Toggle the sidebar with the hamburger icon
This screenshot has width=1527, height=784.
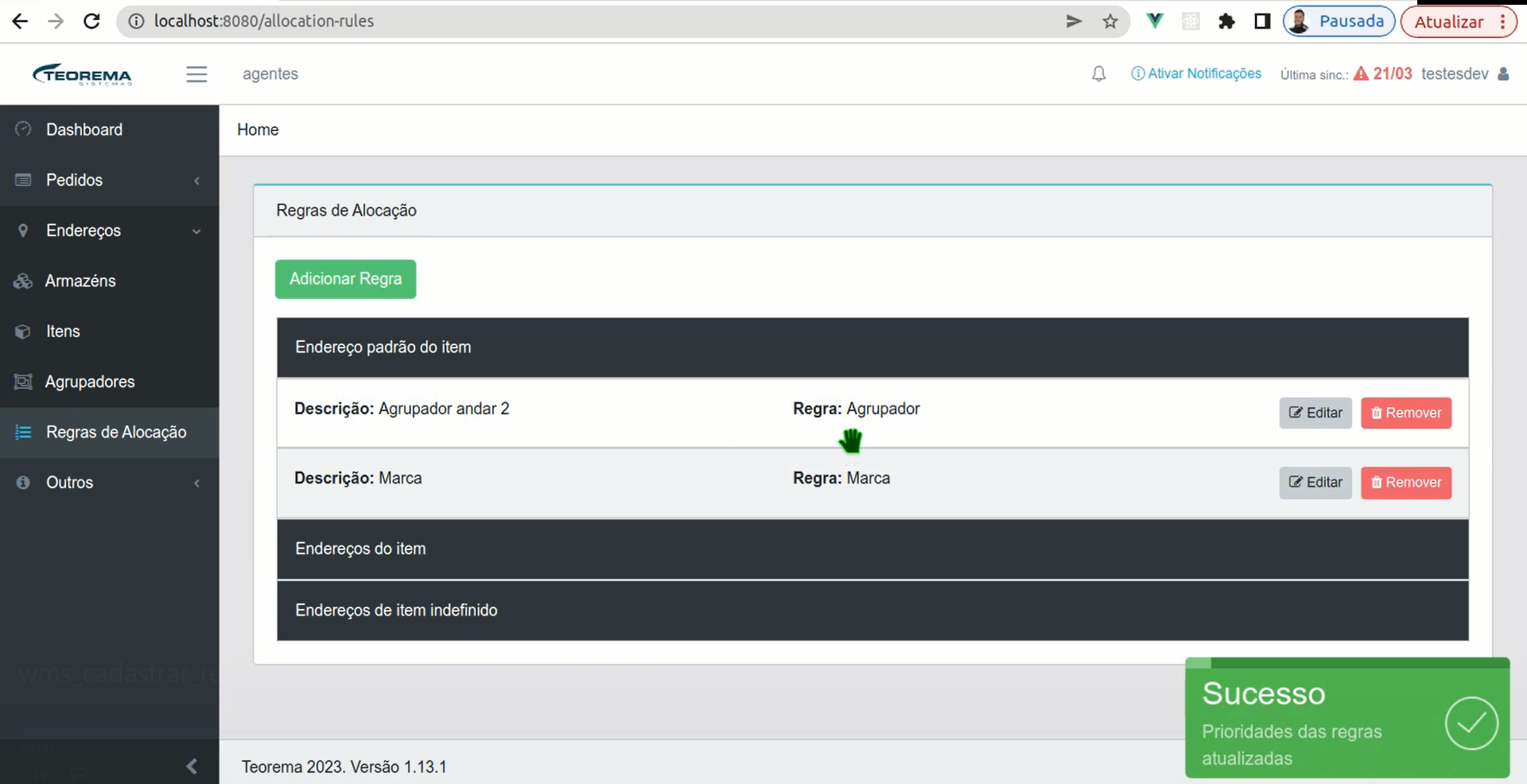196,74
